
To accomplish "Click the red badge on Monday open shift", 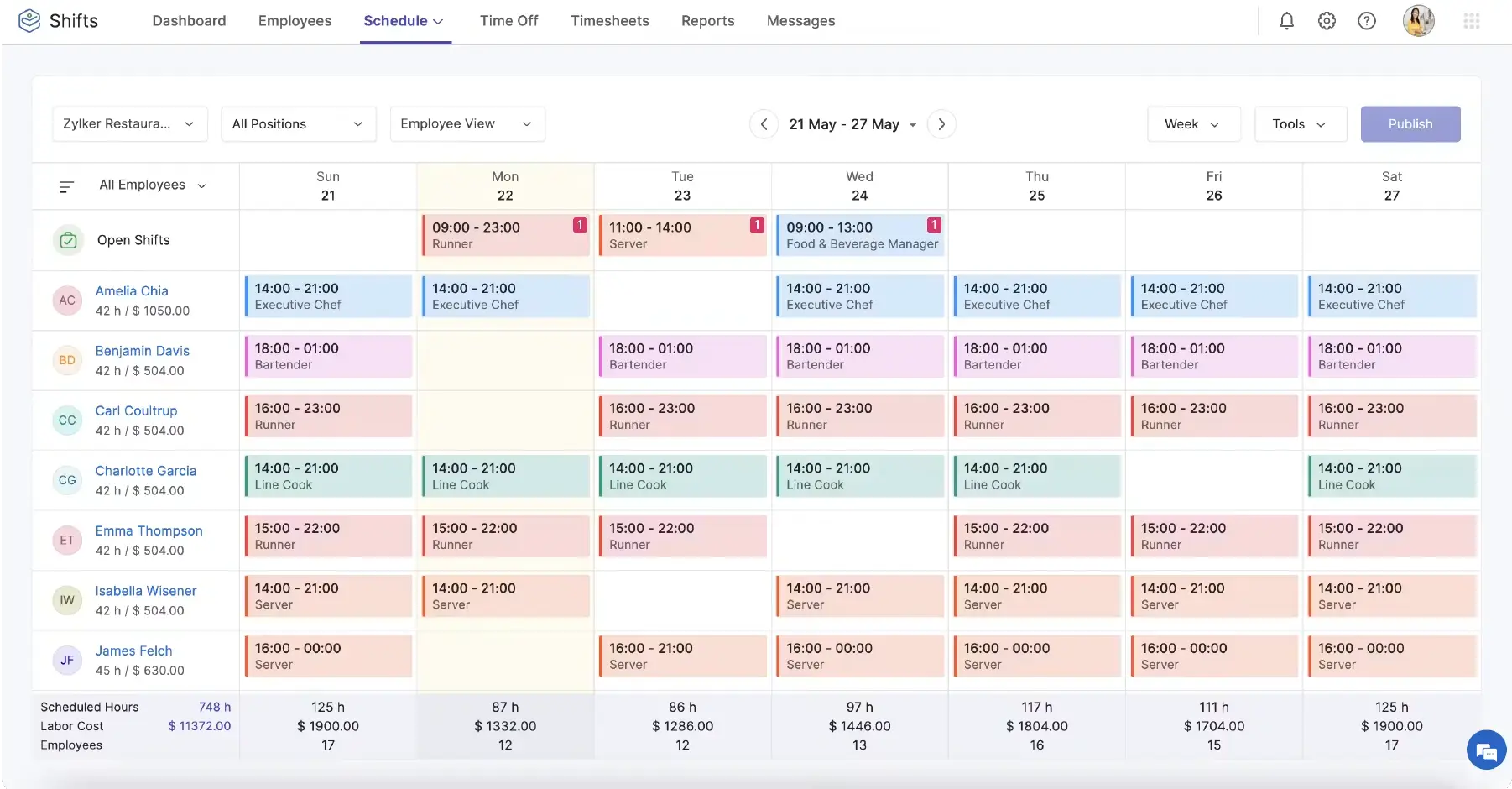I will pos(580,225).
